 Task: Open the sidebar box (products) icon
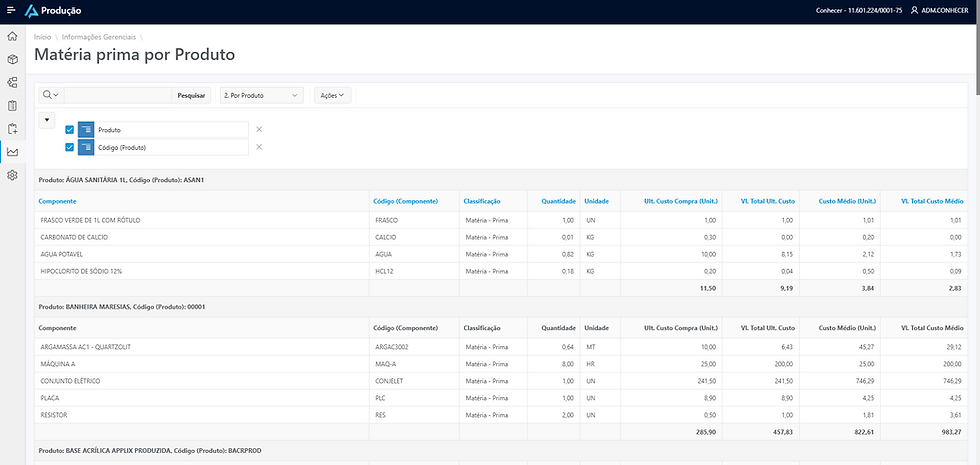coord(12,59)
